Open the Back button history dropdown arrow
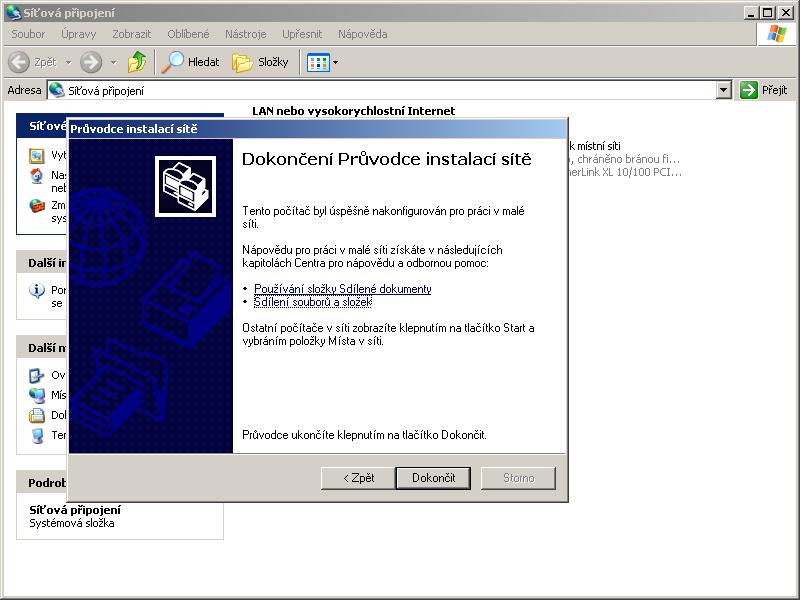 pyautogui.click(x=69, y=62)
